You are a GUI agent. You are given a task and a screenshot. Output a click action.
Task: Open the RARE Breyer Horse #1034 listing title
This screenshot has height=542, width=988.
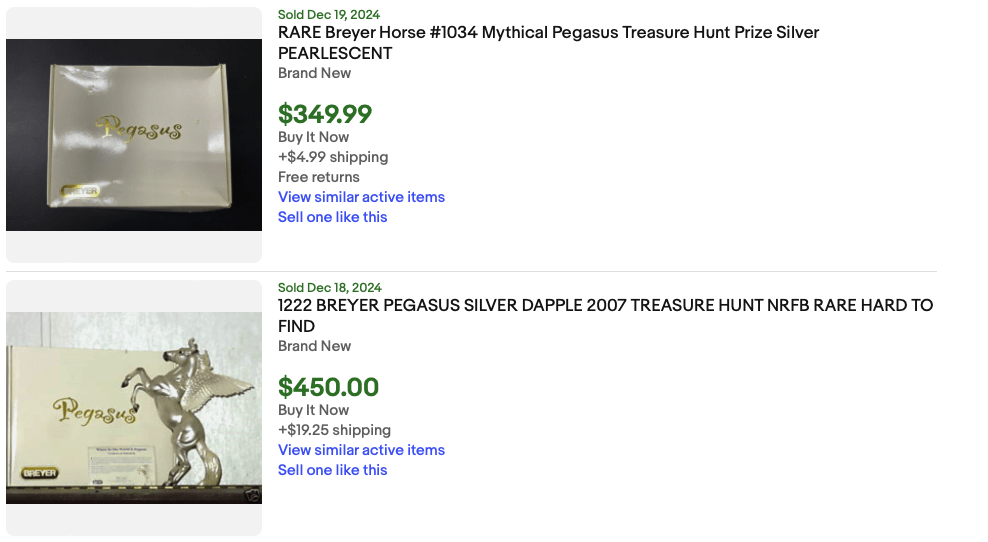point(548,33)
